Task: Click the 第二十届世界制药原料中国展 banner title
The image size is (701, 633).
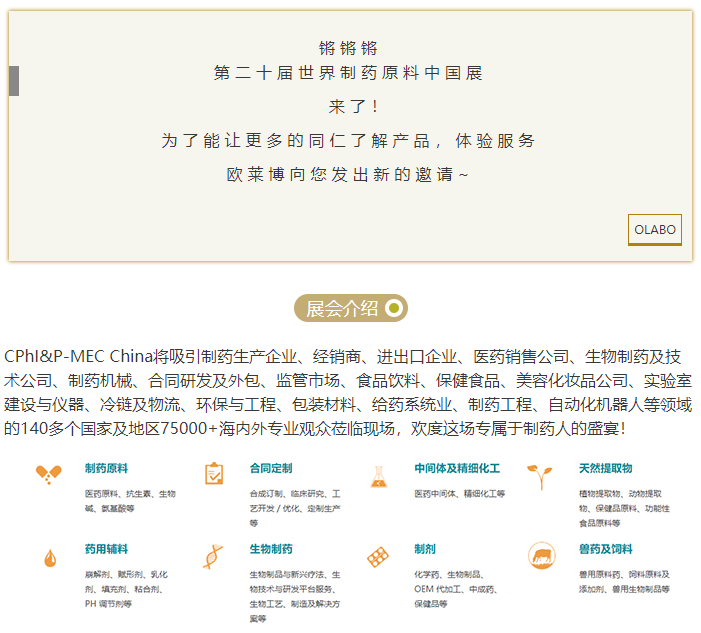Action: click(349, 74)
